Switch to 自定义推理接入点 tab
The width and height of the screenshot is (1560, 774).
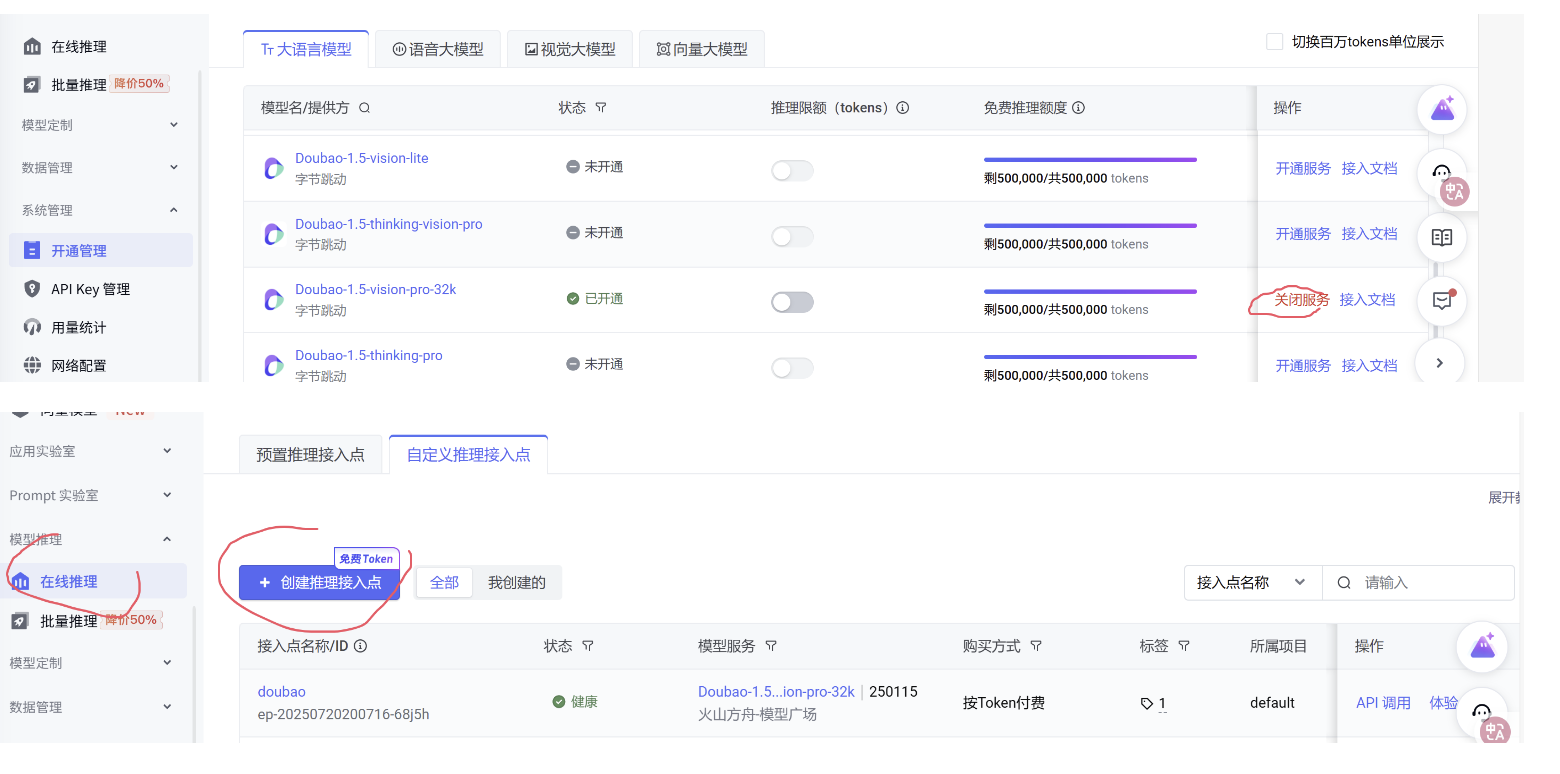(x=468, y=455)
